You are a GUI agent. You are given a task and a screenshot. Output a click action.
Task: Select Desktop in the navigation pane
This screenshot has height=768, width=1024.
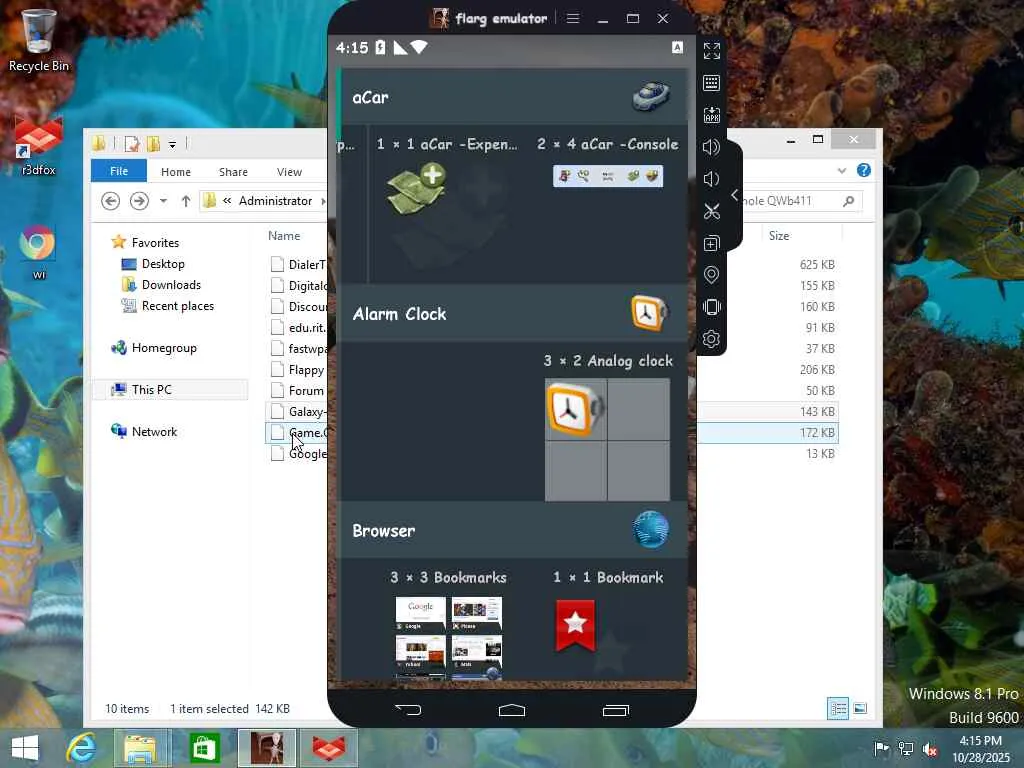click(163, 264)
